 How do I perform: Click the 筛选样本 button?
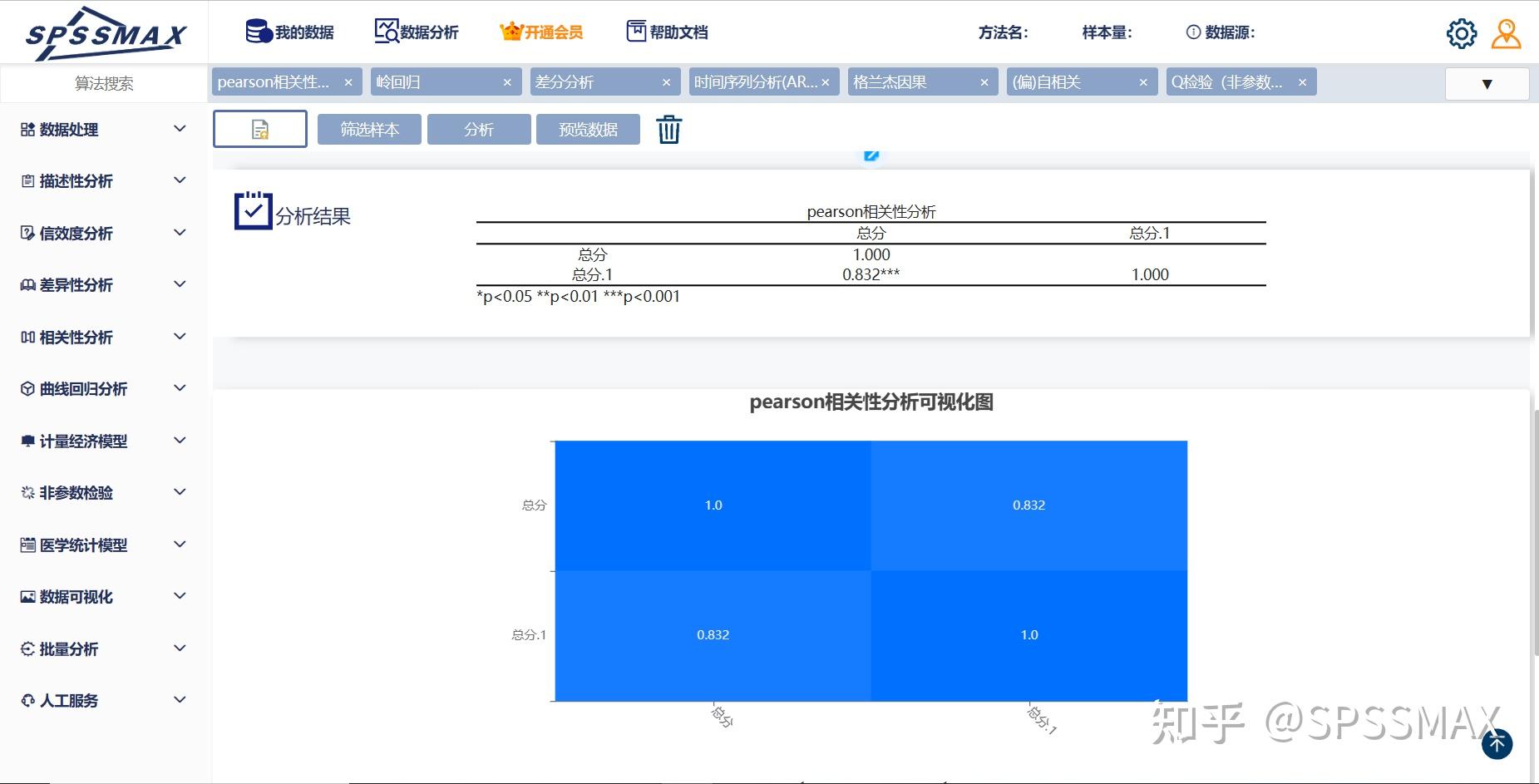pos(369,129)
